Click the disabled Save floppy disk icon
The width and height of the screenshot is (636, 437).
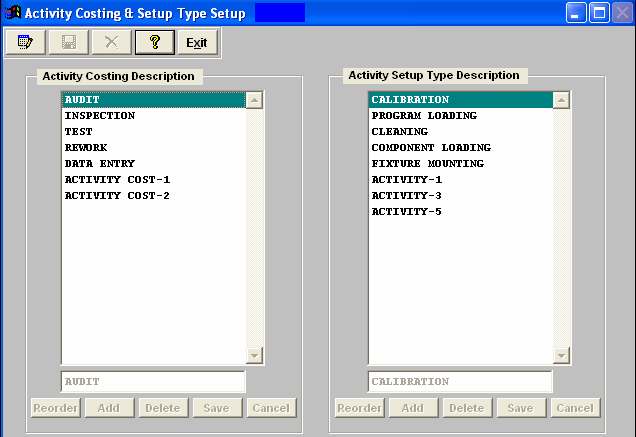[x=69, y=42]
